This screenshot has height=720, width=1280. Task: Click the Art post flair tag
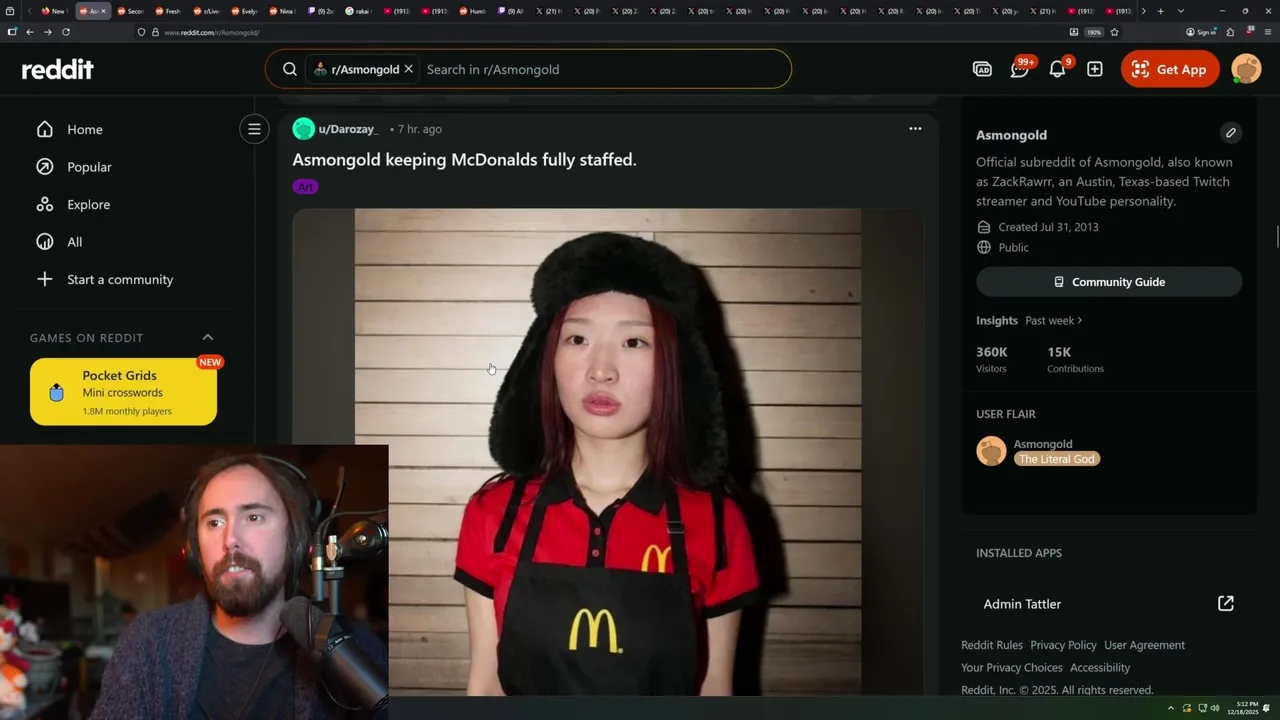(x=306, y=186)
